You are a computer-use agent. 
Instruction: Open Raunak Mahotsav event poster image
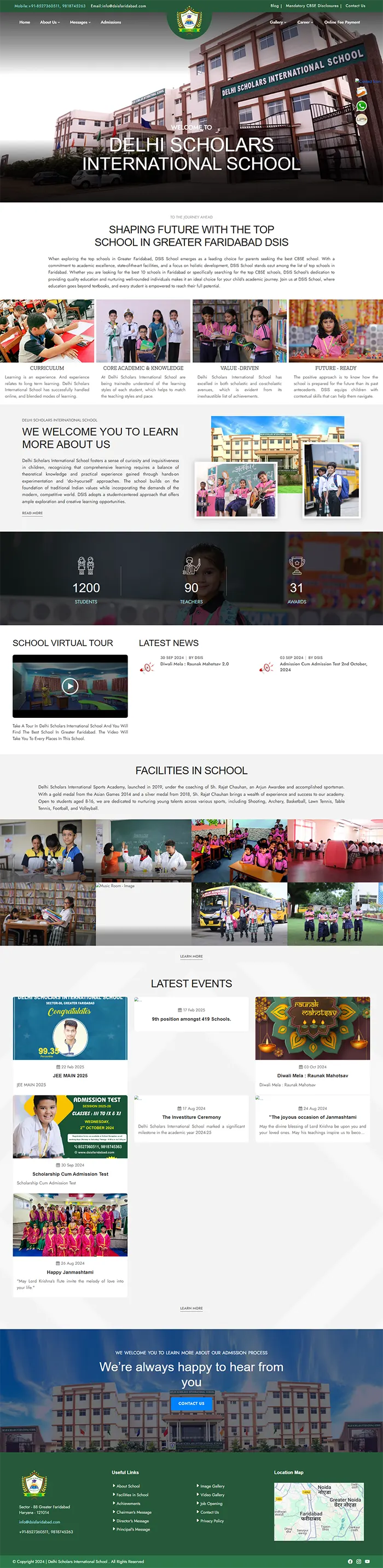coord(312,1029)
